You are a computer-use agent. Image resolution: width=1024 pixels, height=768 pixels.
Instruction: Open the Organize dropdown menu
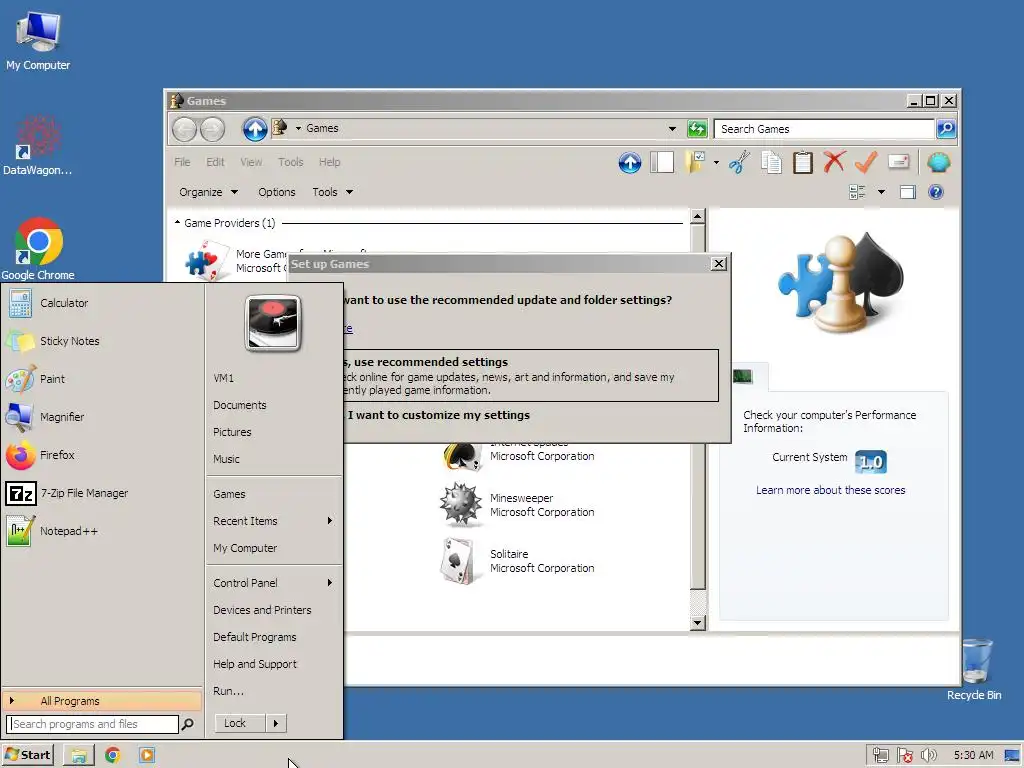[x=208, y=192]
